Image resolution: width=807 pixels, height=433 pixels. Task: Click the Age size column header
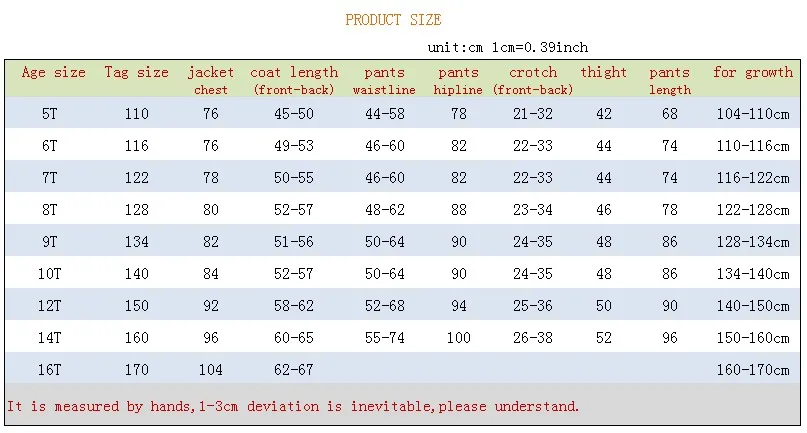point(54,72)
